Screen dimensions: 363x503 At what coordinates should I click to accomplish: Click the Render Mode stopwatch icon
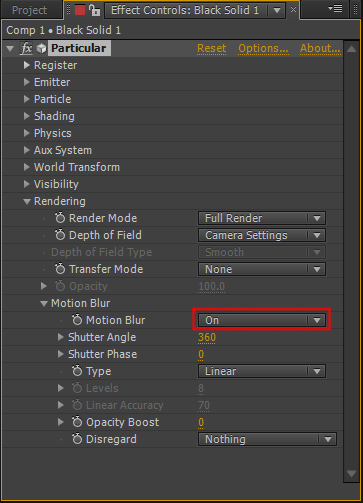point(60,218)
